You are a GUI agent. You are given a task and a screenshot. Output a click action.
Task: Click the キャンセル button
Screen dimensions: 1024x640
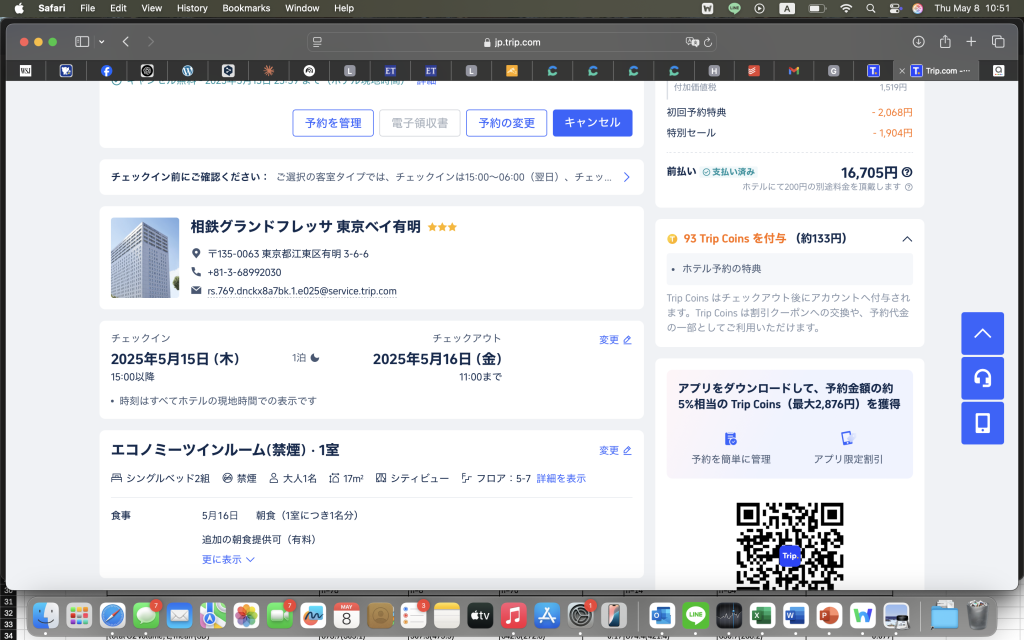(x=592, y=123)
